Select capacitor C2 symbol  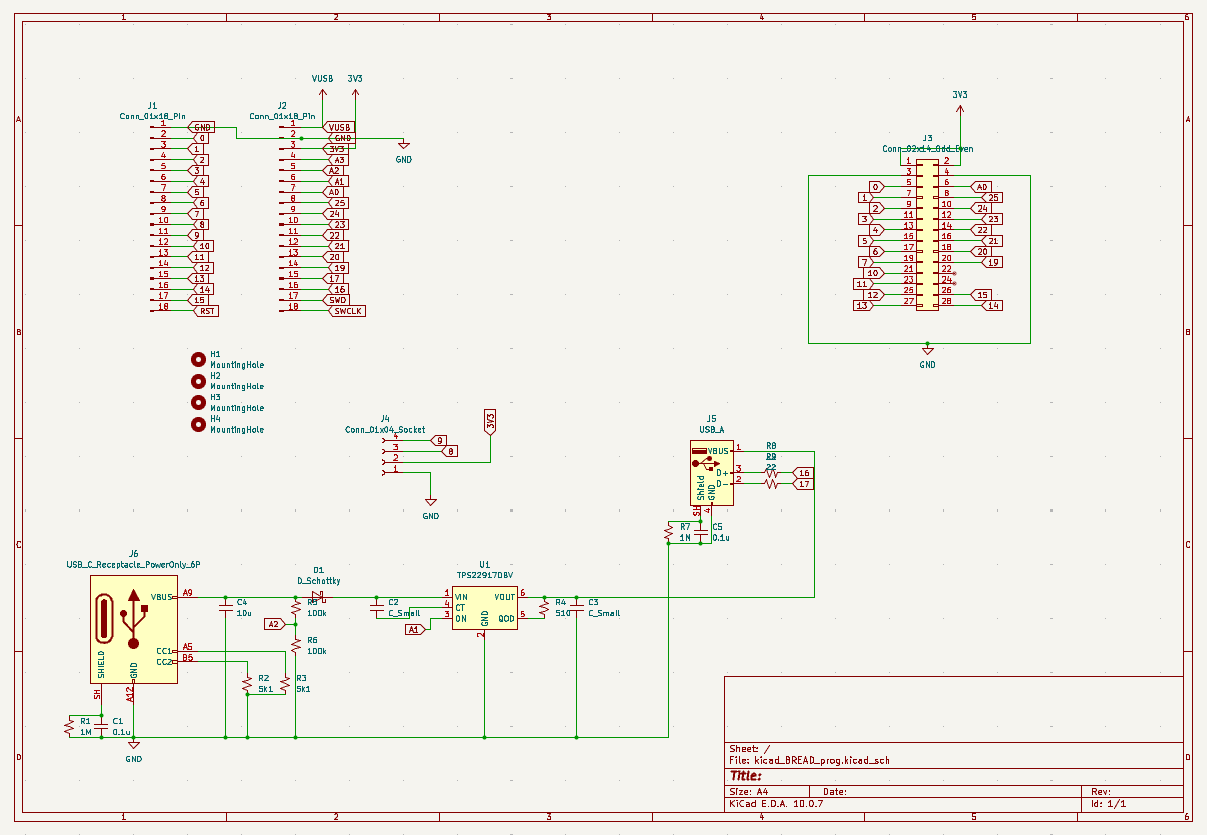pyautogui.click(x=377, y=607)
